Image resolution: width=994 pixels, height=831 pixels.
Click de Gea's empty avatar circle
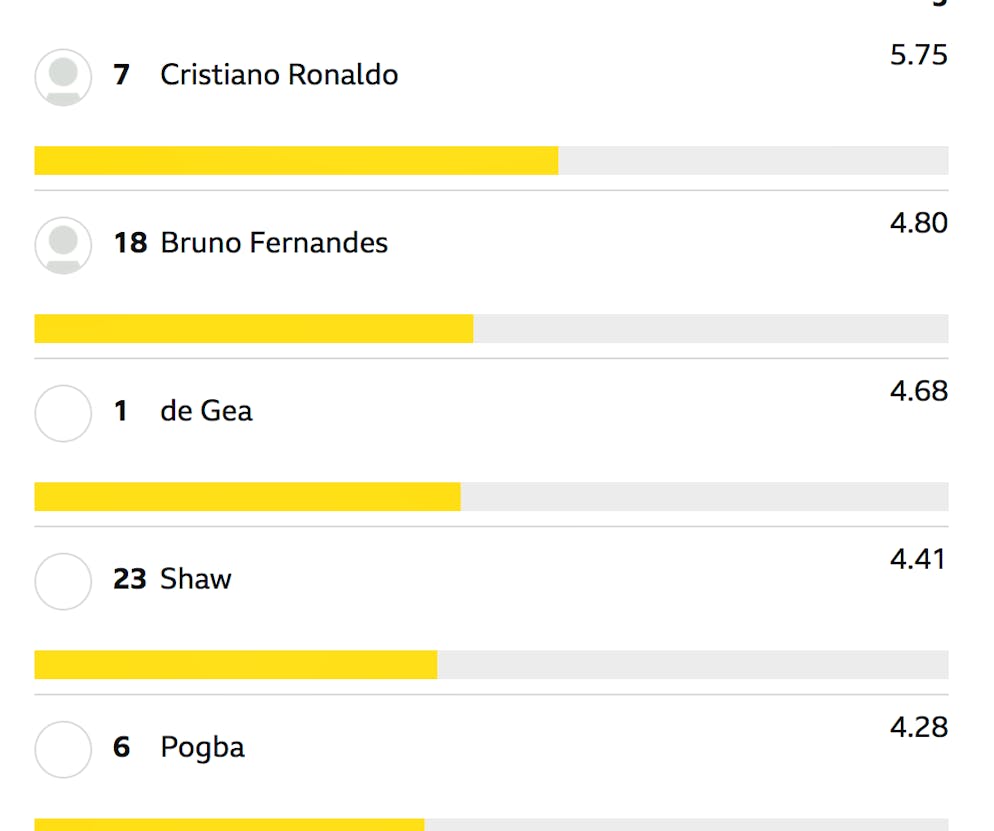63,413
